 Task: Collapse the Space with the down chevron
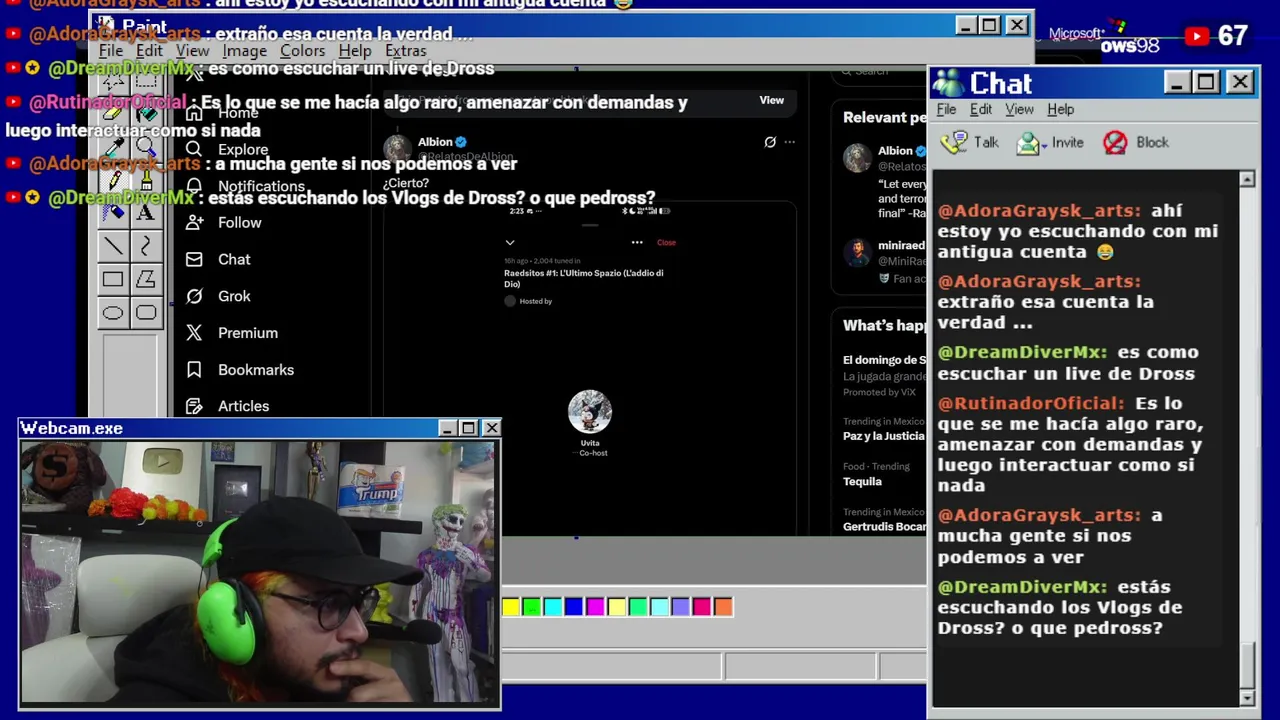tap(510, 242)
